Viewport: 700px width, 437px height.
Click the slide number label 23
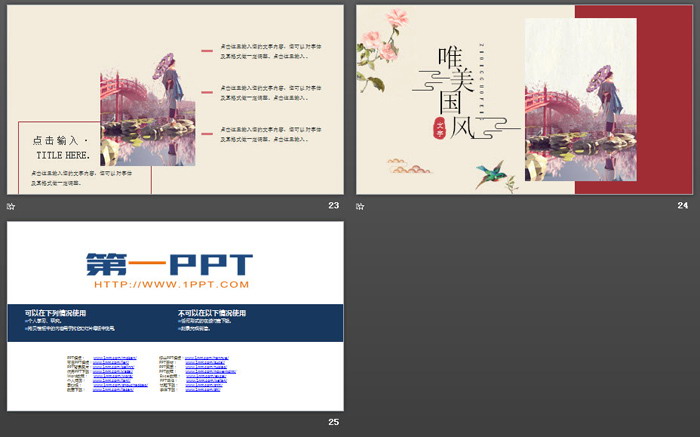[x=333, y=205]
